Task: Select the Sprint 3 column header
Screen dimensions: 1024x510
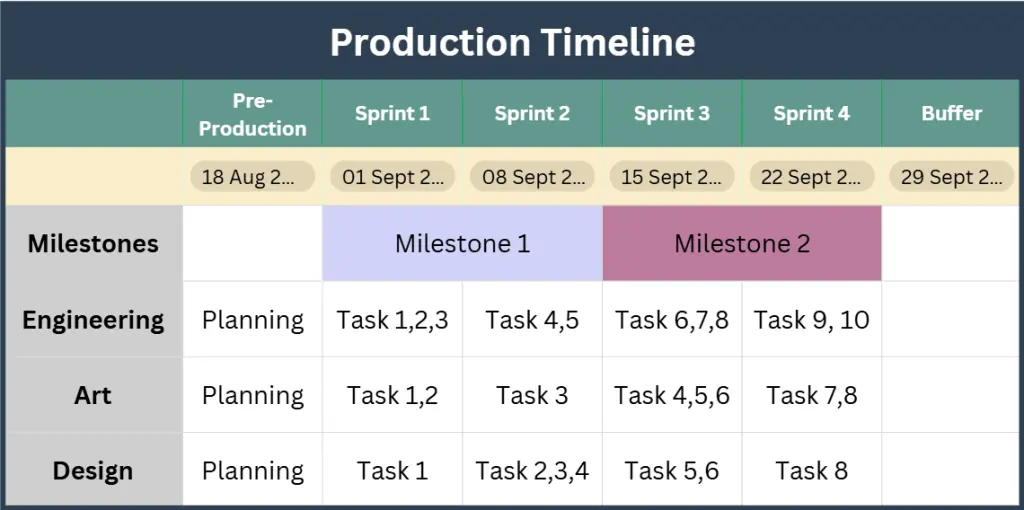Action: [x=671, y=113]
